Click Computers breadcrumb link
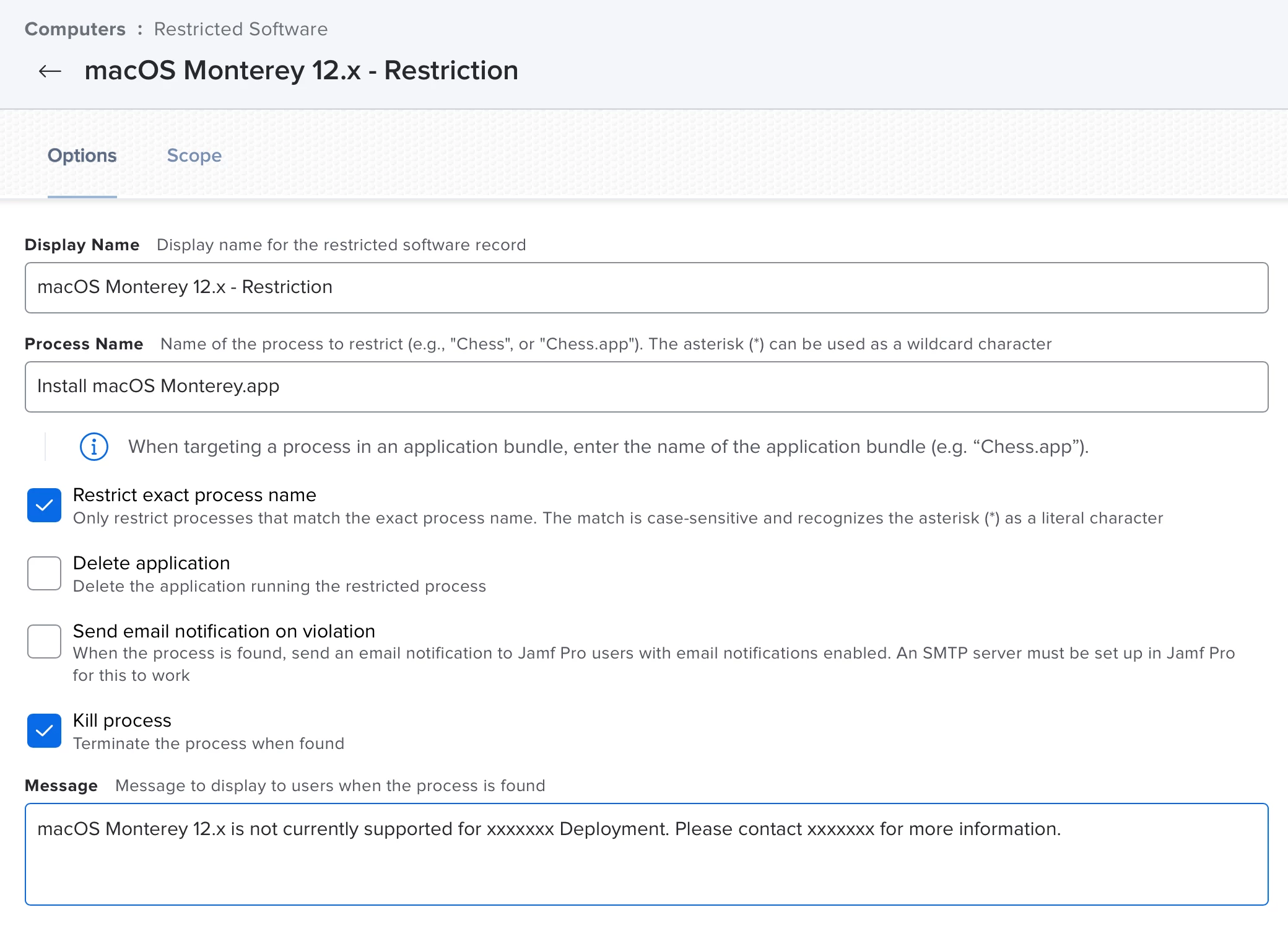Viewport: 1288px width, 928px height. (x=75, y=29)
